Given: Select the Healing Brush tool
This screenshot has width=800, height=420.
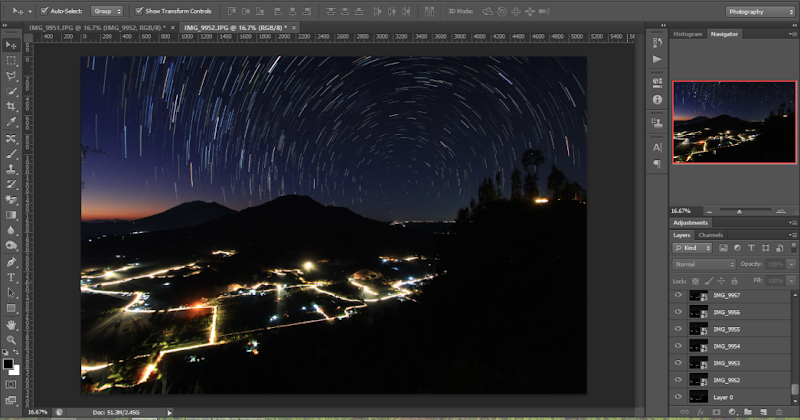Looking at the screenshot, I should click(x=11, y=138).
